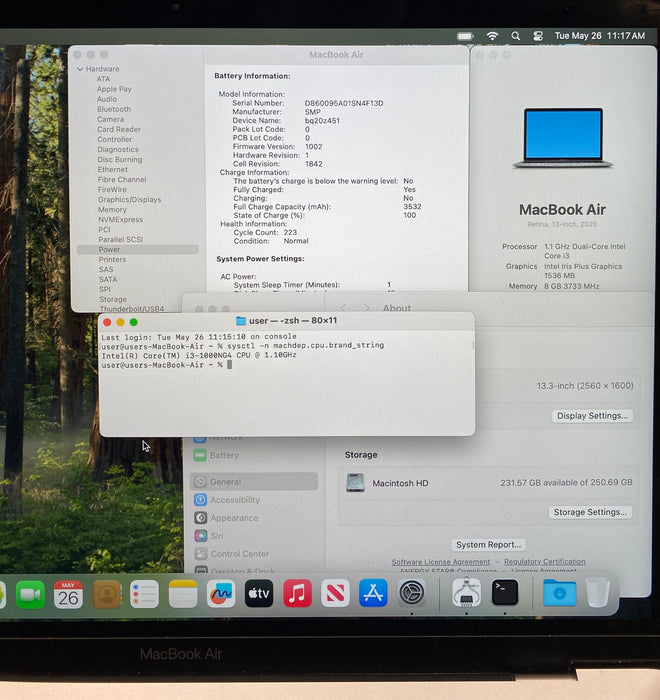660x700 pixels.
Task: Click Macintosh HD drive icon
Action: [355, 483]
